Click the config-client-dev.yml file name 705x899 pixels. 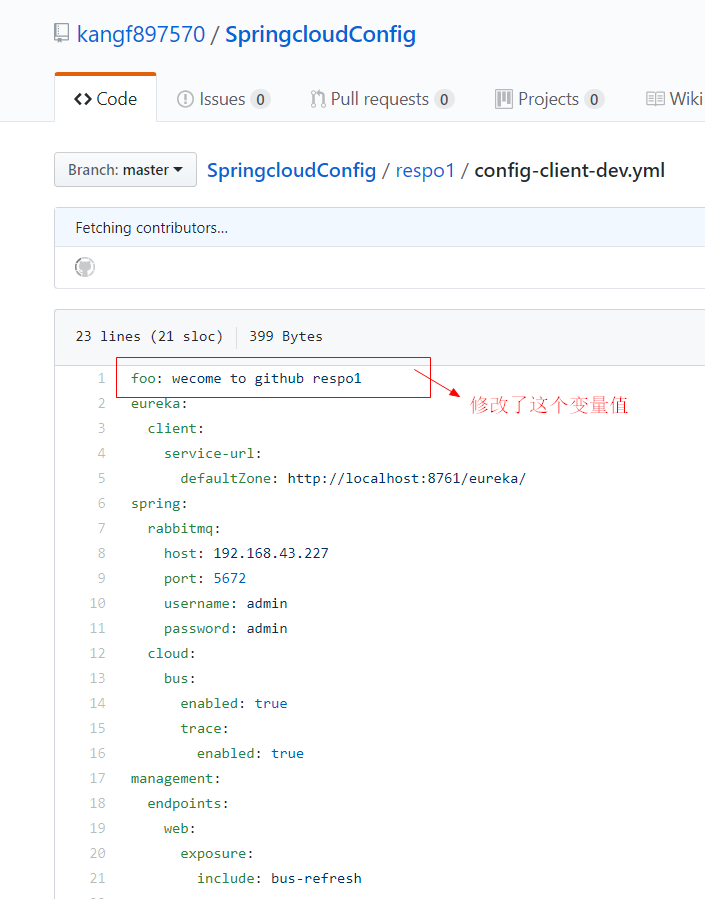(x=570, y=170)
